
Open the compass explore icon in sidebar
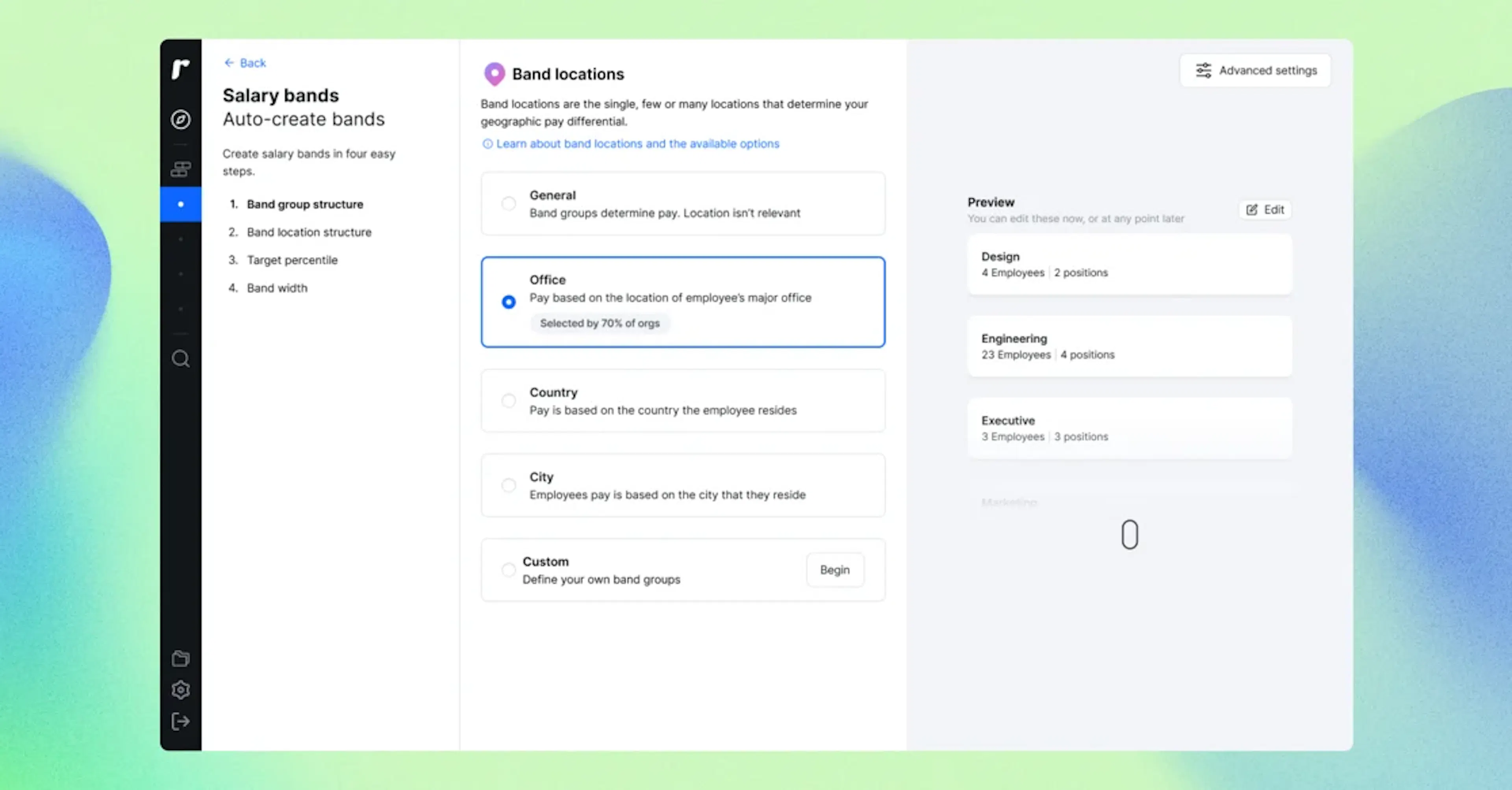click(180, 119)
